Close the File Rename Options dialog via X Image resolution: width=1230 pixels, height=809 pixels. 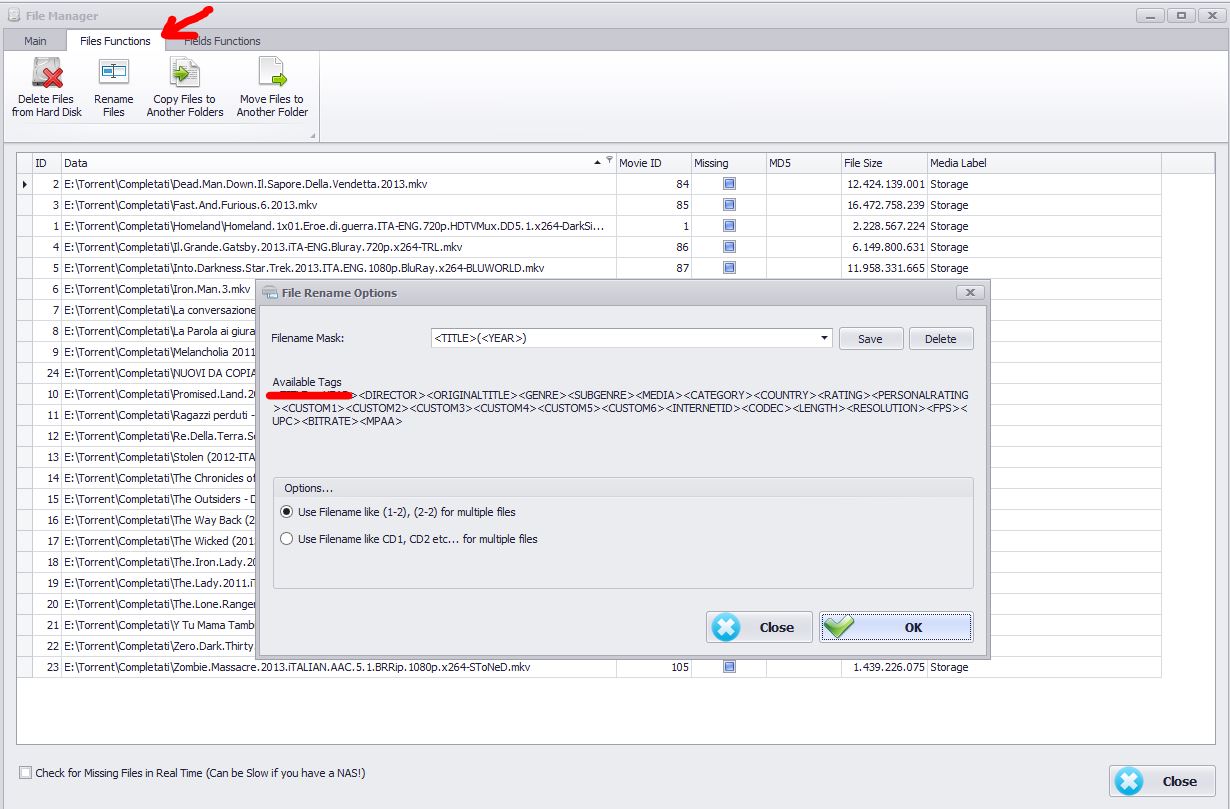click(x=969, y=293)
